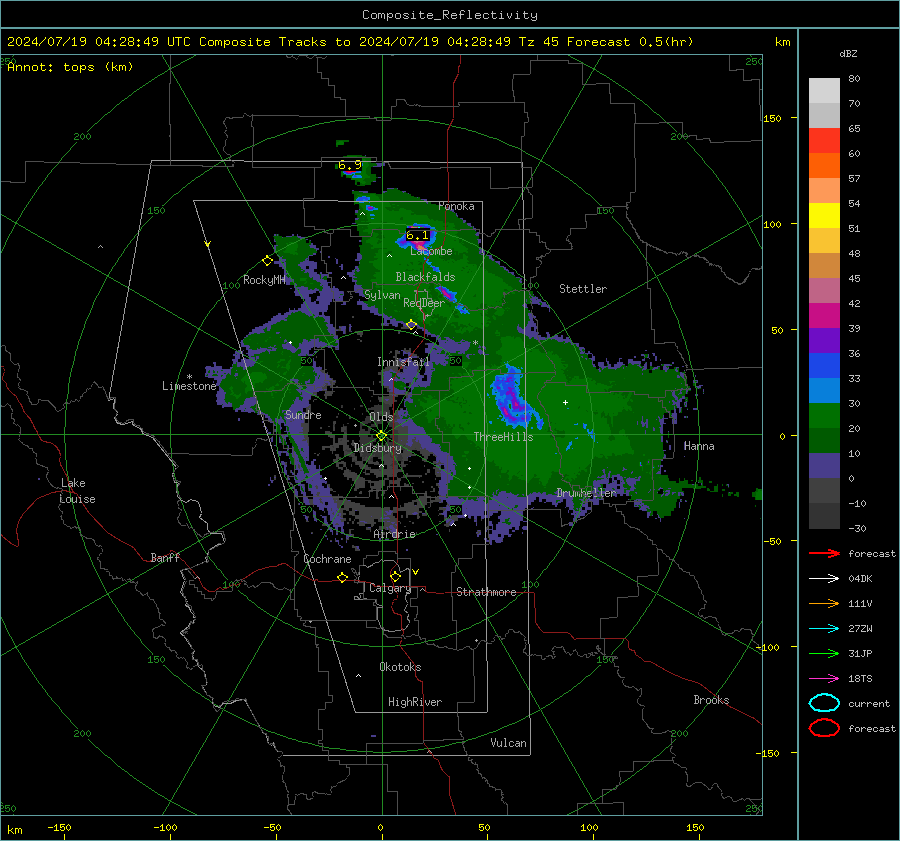Click the Sylvan label
Screen dimensions: 900x841
(382, 295)
